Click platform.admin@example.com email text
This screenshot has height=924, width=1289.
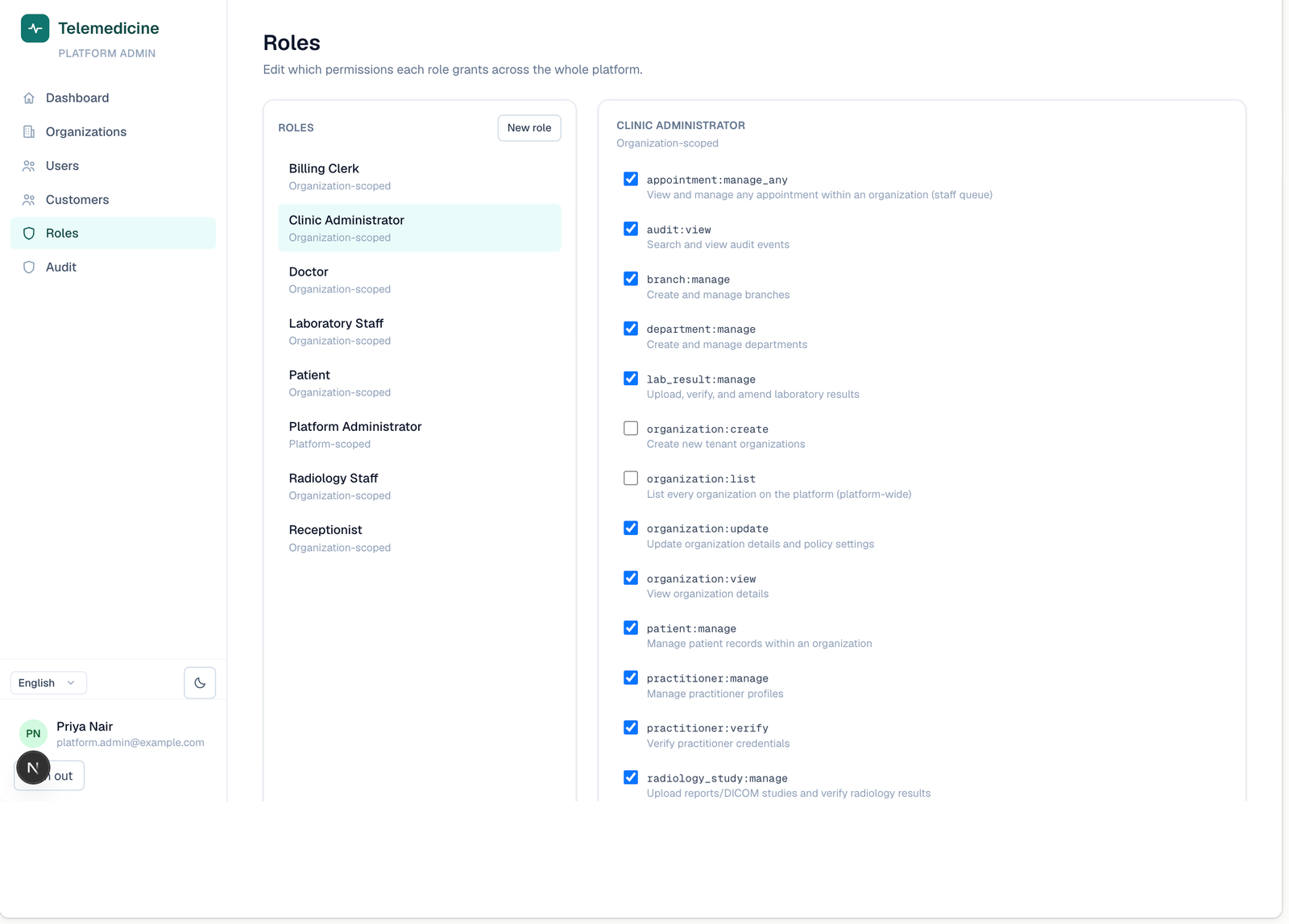131,743
